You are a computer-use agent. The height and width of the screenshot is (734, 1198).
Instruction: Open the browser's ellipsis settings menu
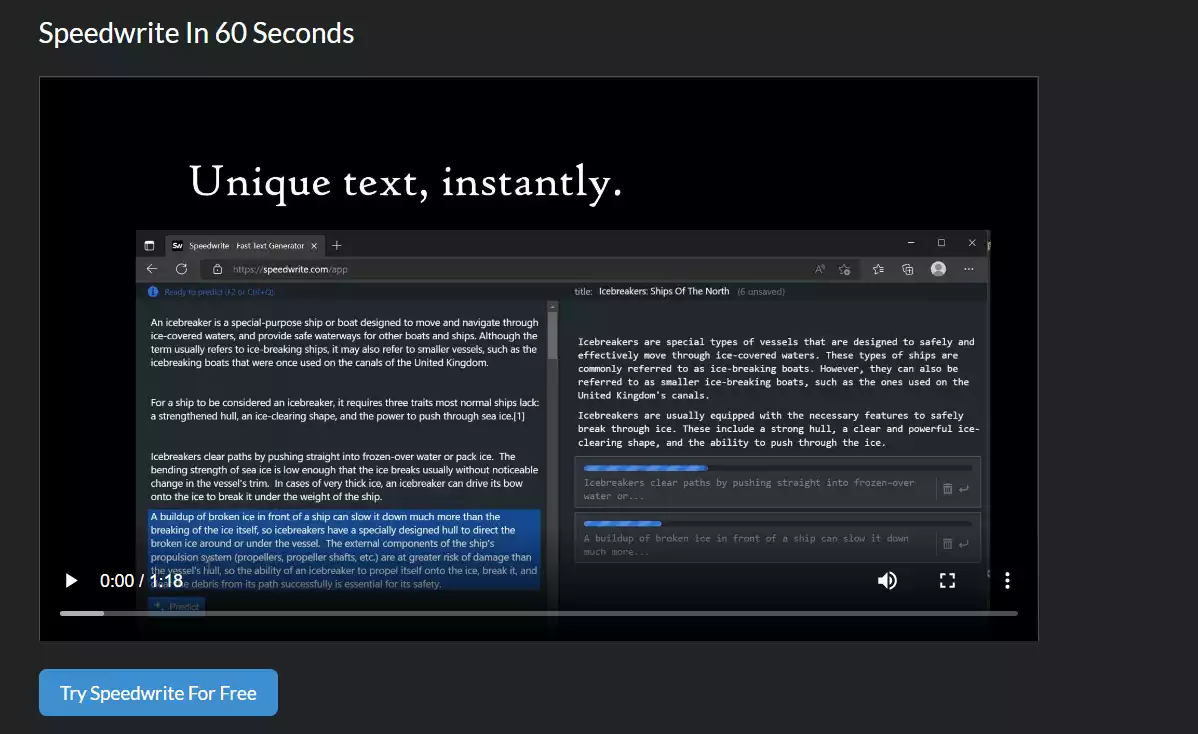pos(969,269)
